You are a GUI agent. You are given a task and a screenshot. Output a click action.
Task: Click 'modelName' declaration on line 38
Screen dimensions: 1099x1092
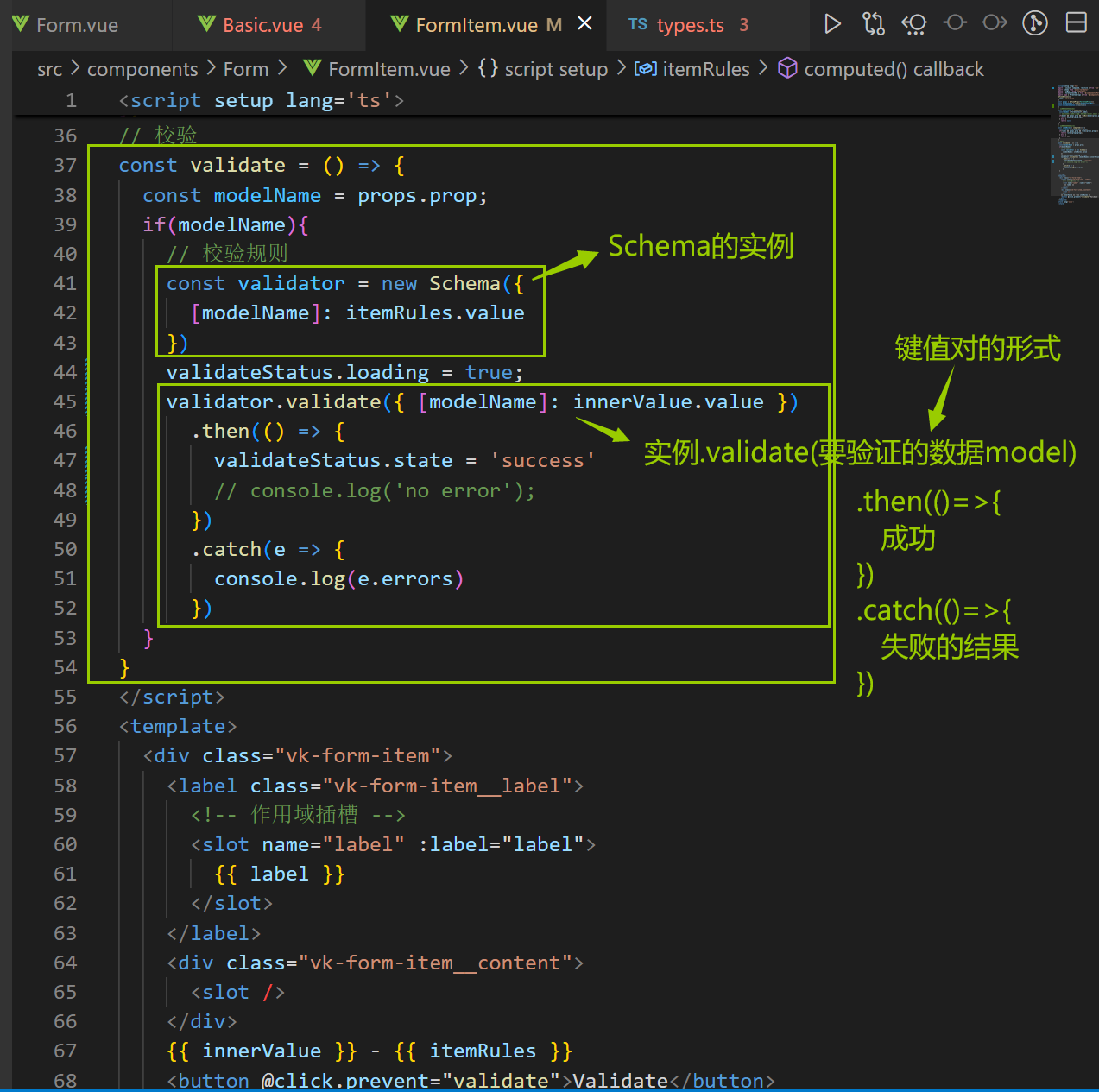tap(267, 195)
